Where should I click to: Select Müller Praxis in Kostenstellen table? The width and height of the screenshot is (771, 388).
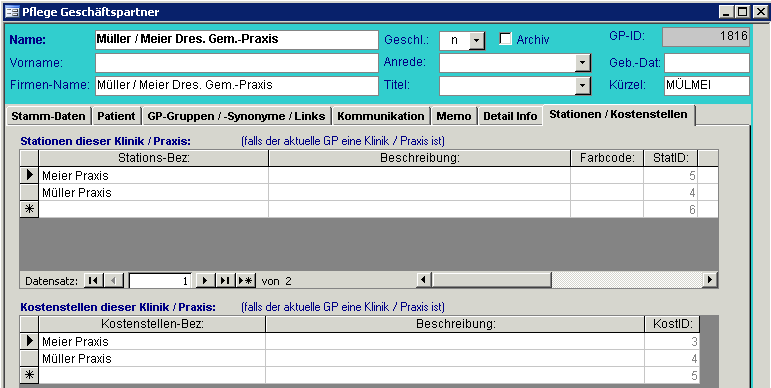coord(152,358)
